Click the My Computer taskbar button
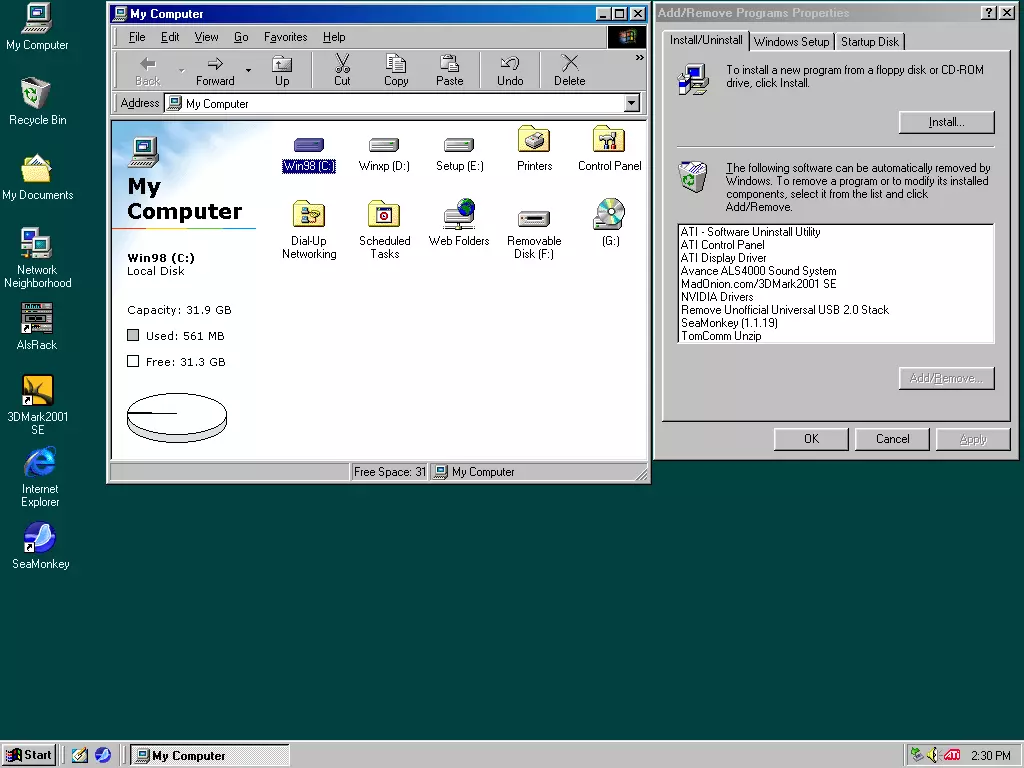Viewport: 1024px width, 768px height. 210,755
